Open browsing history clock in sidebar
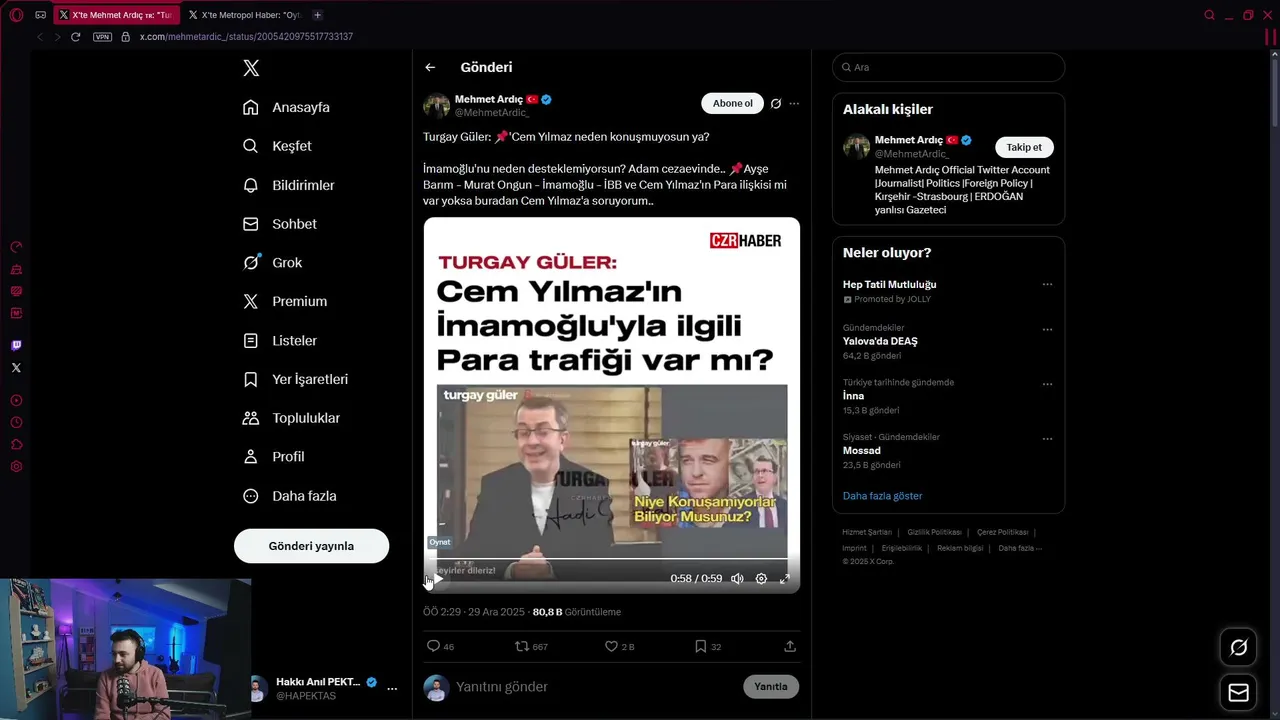The width and height of the screenshot is (1280, 720). [x=16, y=422]
